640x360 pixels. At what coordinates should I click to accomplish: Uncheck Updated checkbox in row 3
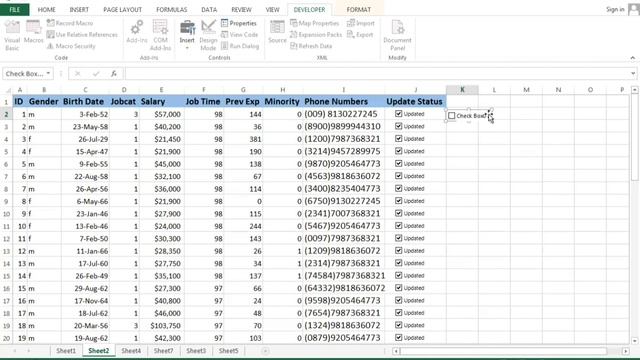click(x=398, y=126)
